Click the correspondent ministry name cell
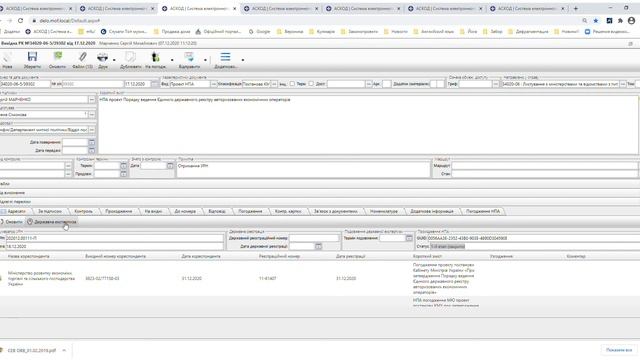This screenshot has width=640, height=360. (41, 278)
